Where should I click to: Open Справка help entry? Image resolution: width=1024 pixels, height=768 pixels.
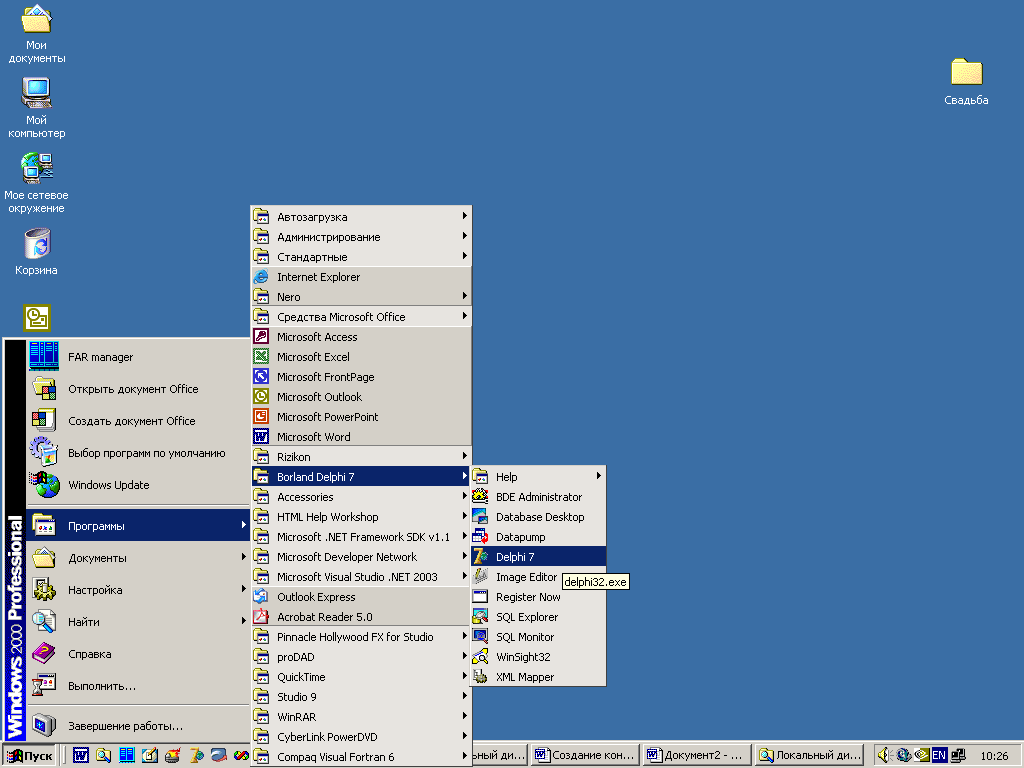(x=138, y=653)
